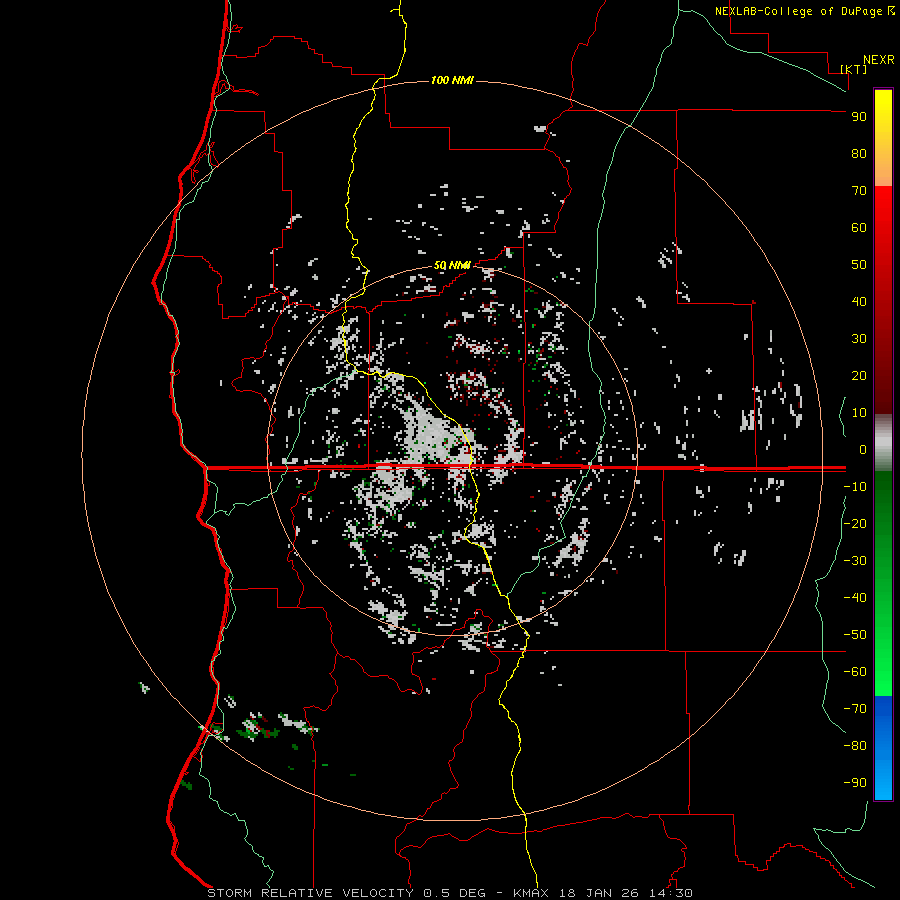
Task: Select the 70 value on velocity scale
Action: [859, 191]
